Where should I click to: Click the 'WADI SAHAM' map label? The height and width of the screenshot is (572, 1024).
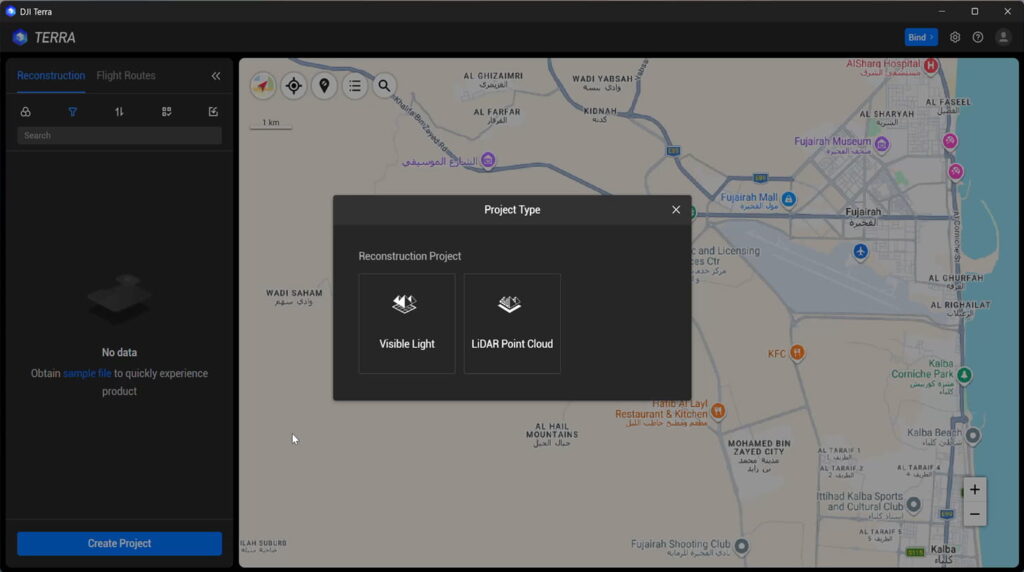[x=294, y=293]
